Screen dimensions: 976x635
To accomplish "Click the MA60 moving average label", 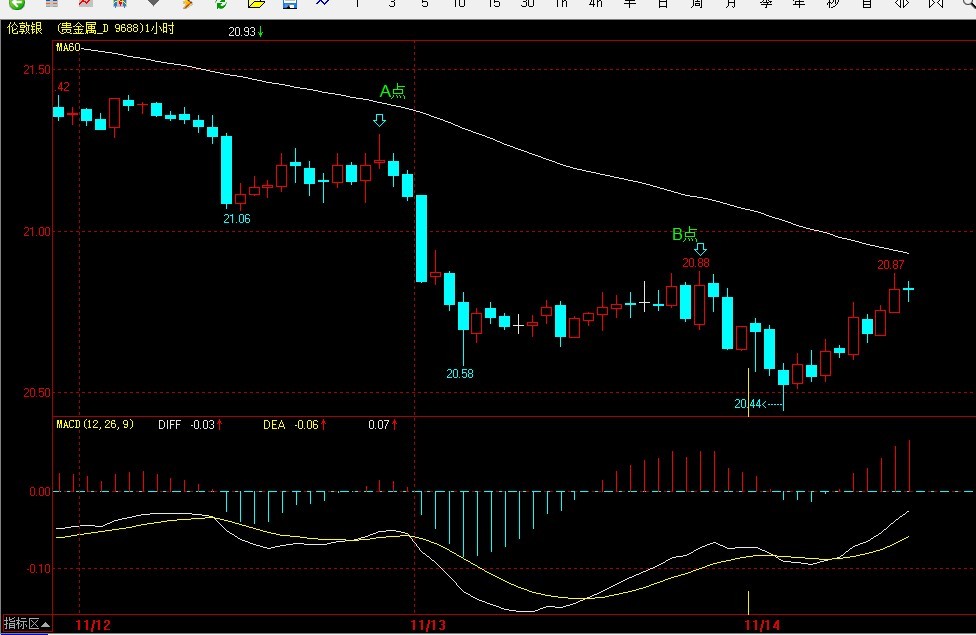I will (x=68, y=47).
